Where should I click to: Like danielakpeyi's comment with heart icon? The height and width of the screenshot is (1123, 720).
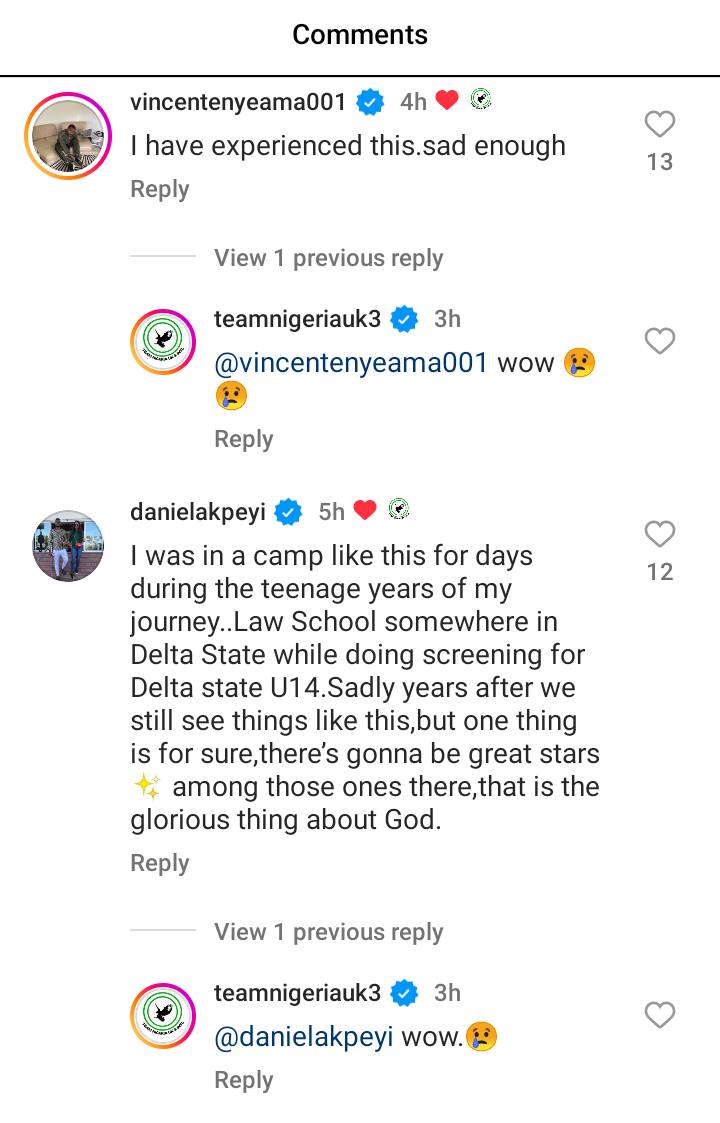click(659, 535)
